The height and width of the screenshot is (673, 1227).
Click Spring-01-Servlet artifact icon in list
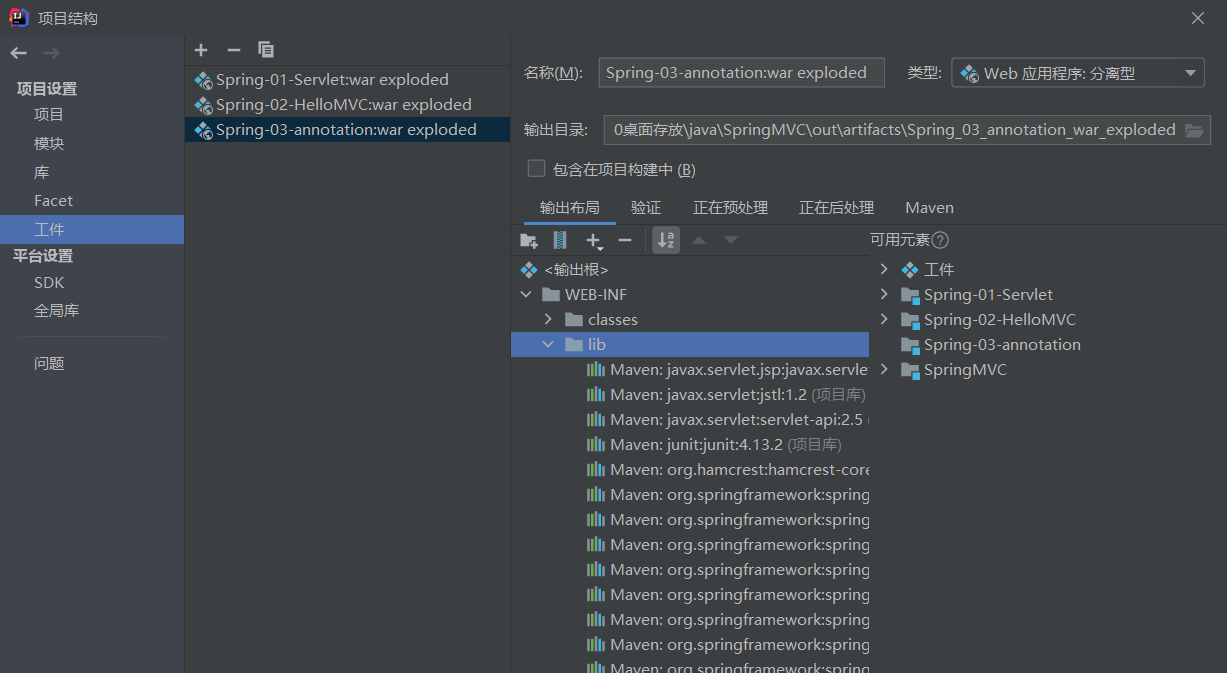pos(203,80)
